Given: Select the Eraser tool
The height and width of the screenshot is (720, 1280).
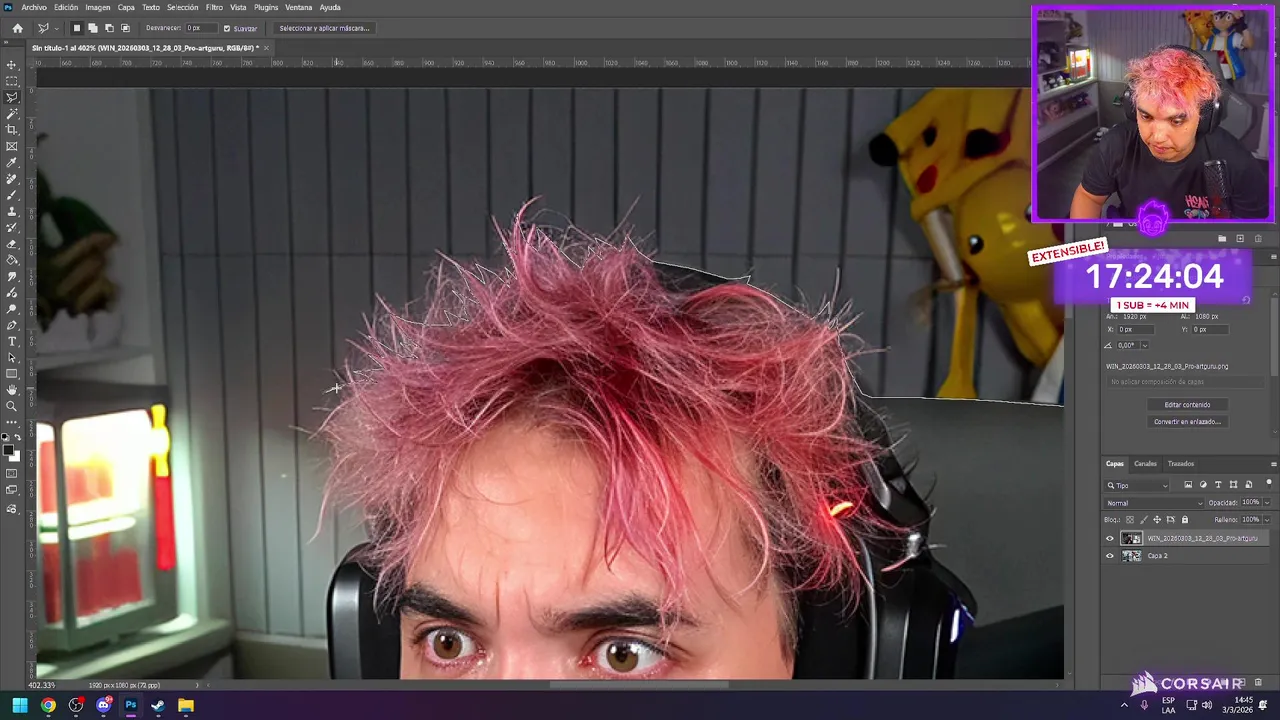Looking at the screenshot, I should [12, 244].
